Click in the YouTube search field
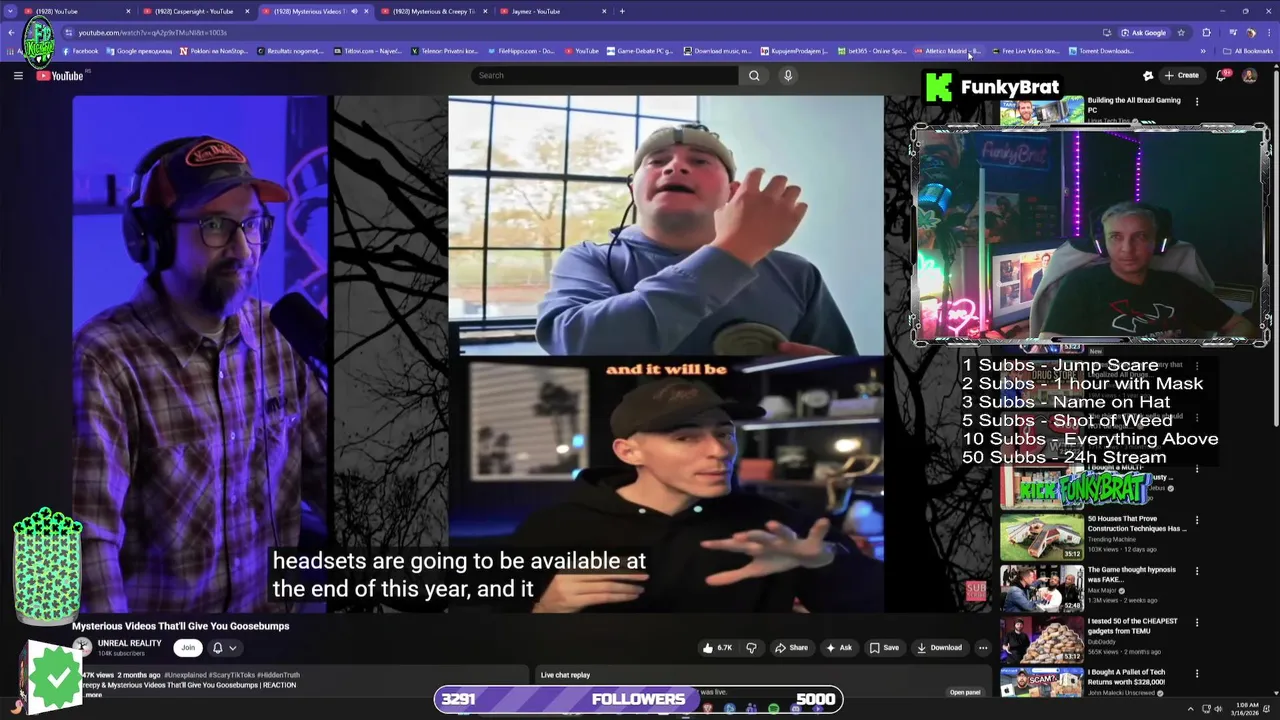The width and height of the screenshot is (1280, 720). tap(605, 75)
